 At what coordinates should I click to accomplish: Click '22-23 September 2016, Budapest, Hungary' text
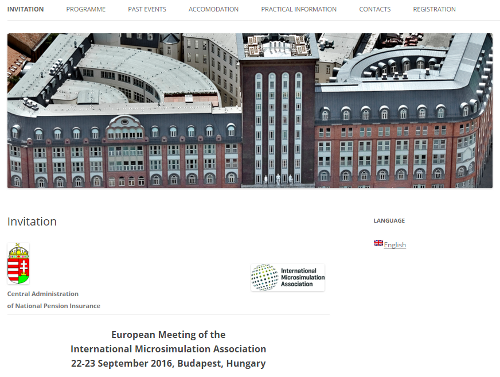tap(168, 363)
